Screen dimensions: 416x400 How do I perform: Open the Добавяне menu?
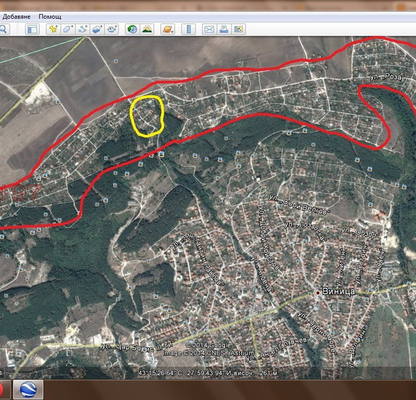pyautogui.click(x=16, y=17)
